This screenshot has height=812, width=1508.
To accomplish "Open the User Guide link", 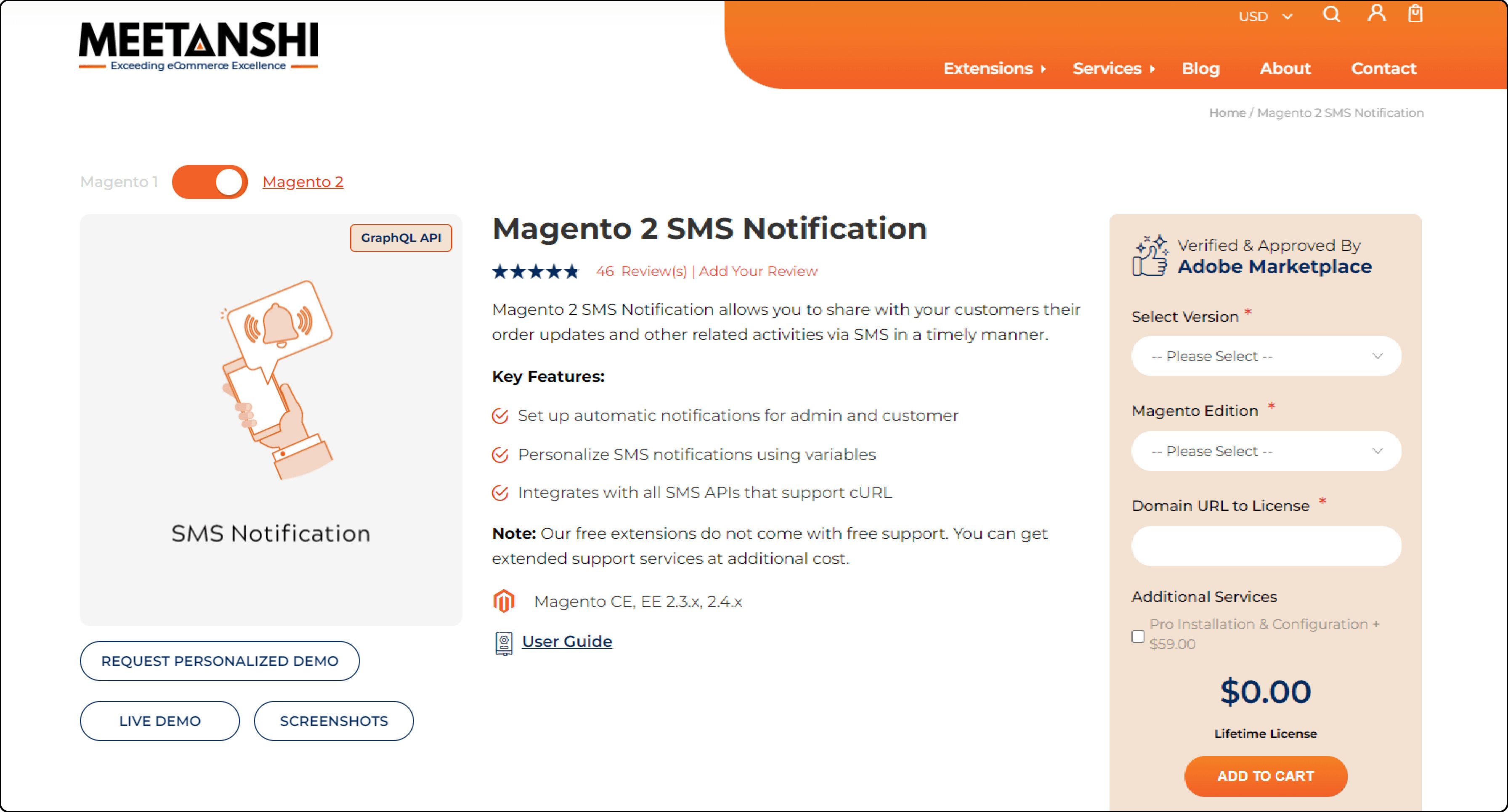I will click(x=567, y=641).
